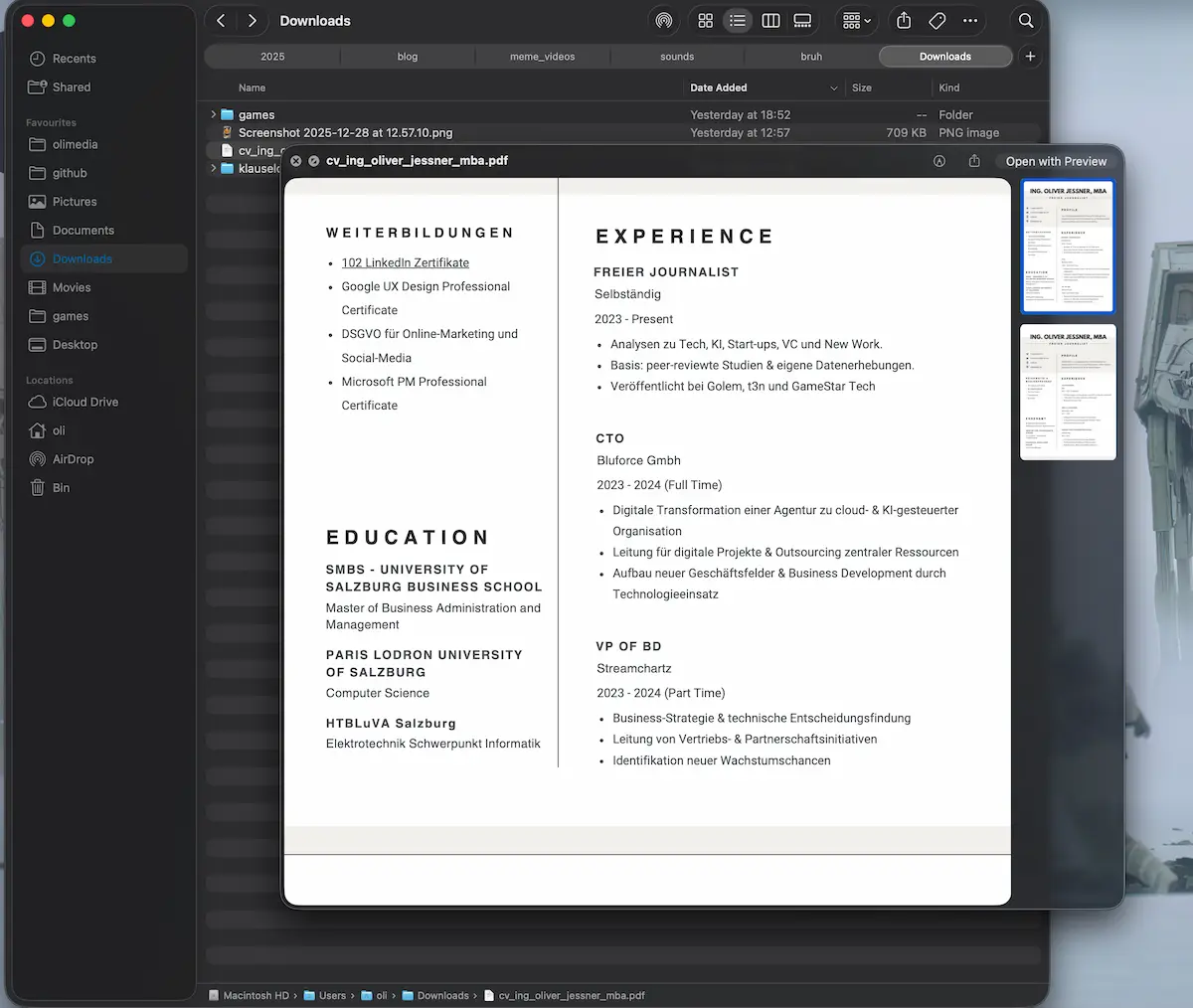Expand the games folder
1193x1008 pixels.
[x=212, y=114]
